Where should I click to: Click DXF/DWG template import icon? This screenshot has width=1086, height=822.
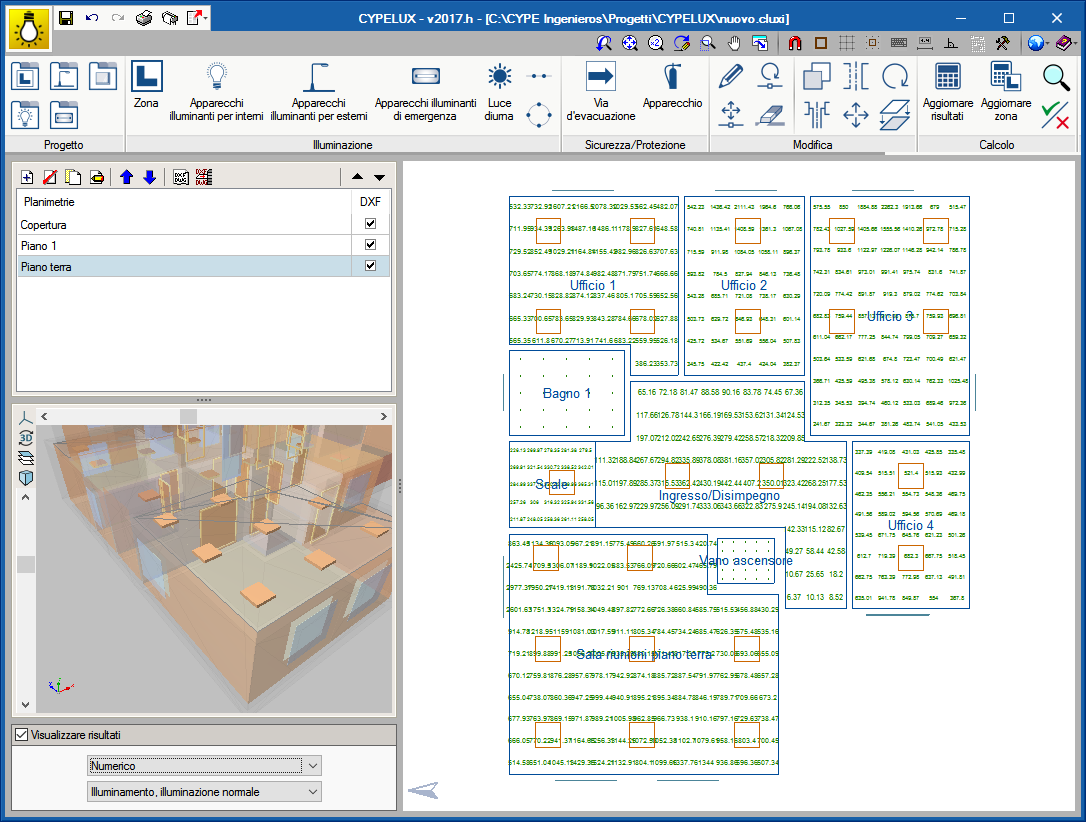coord(181,177)
